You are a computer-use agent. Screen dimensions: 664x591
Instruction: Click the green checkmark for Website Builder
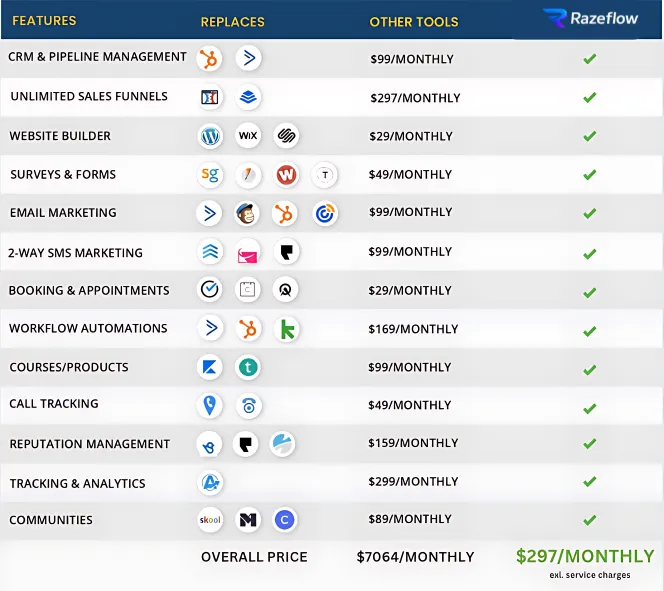[x=590, y=136]
